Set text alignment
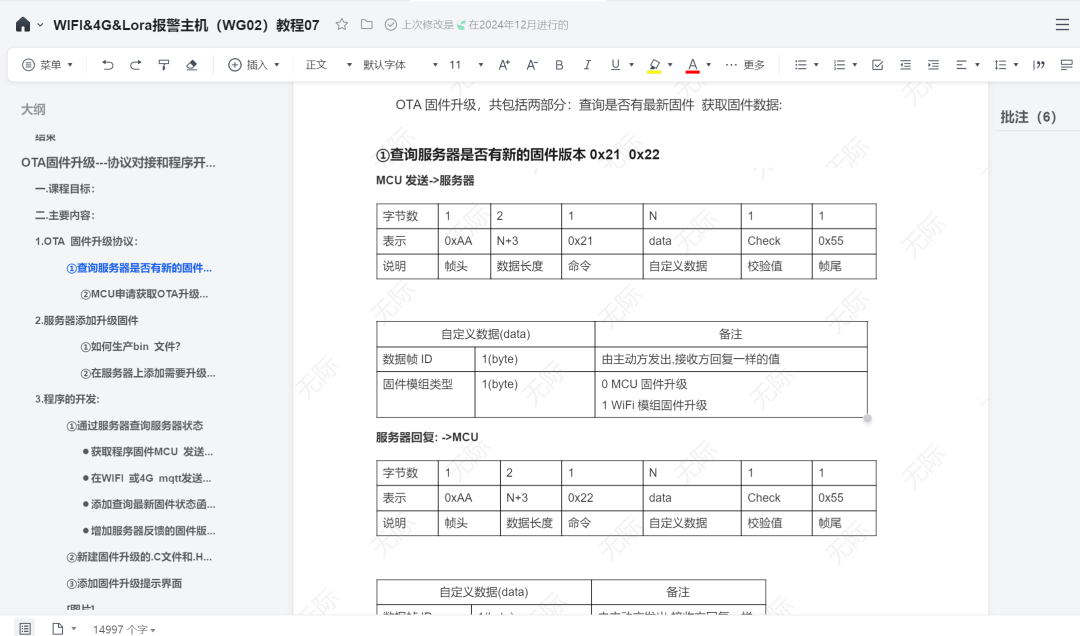1080x636 pixels. pyautogui.click(x=962, y=65)
